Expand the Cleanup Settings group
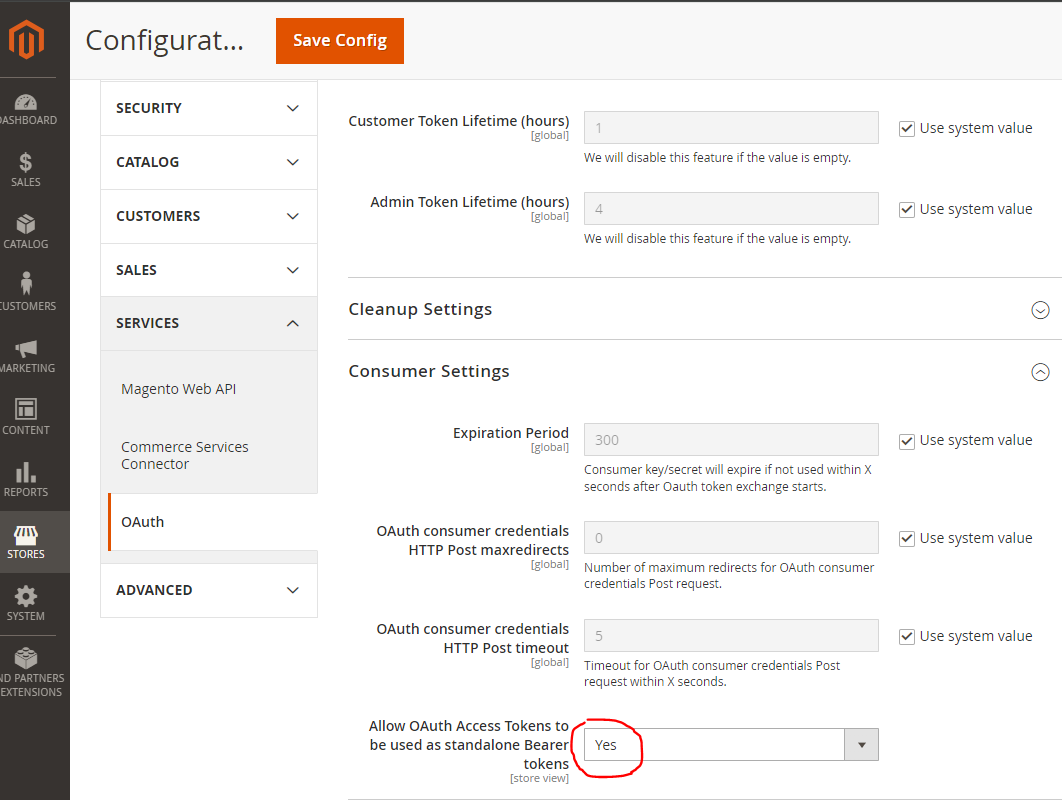This screenshot has width=1062, height=800. pos(1040,310)
